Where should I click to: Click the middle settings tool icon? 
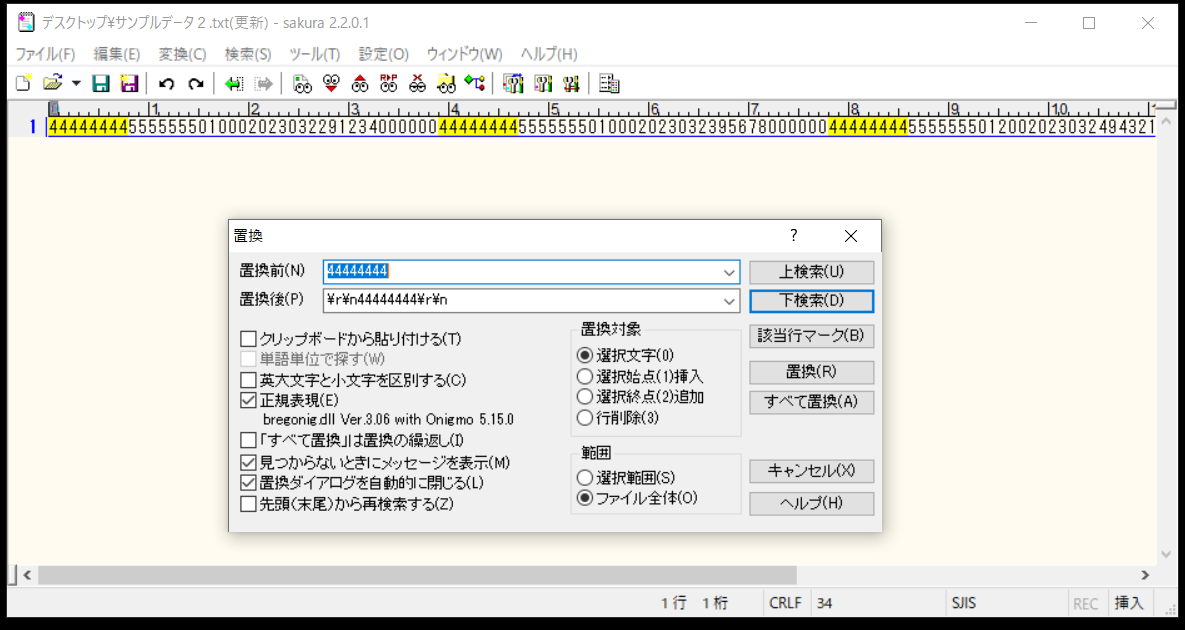(x=543, y=83)
